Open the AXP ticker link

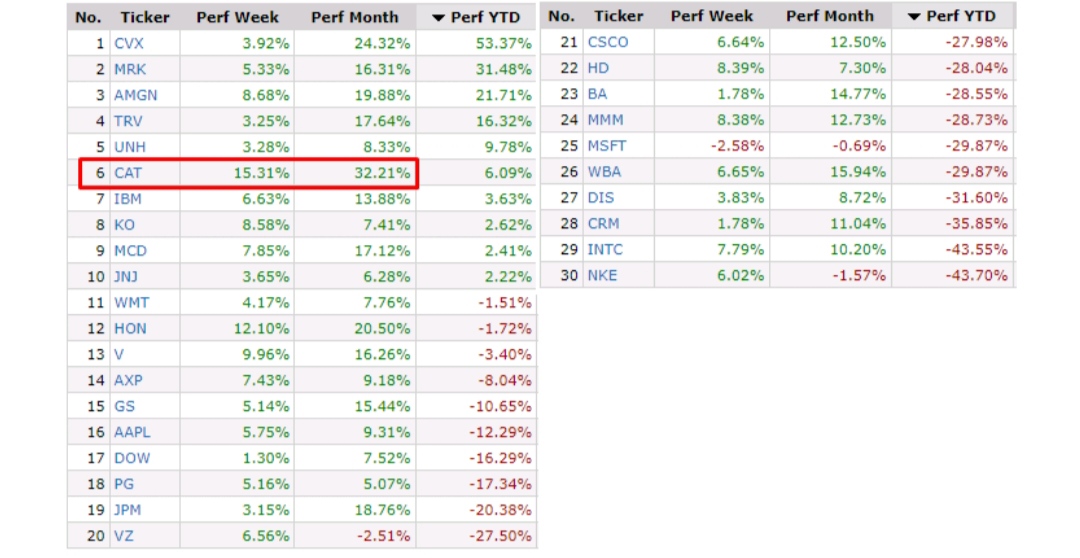coord(129,380)
